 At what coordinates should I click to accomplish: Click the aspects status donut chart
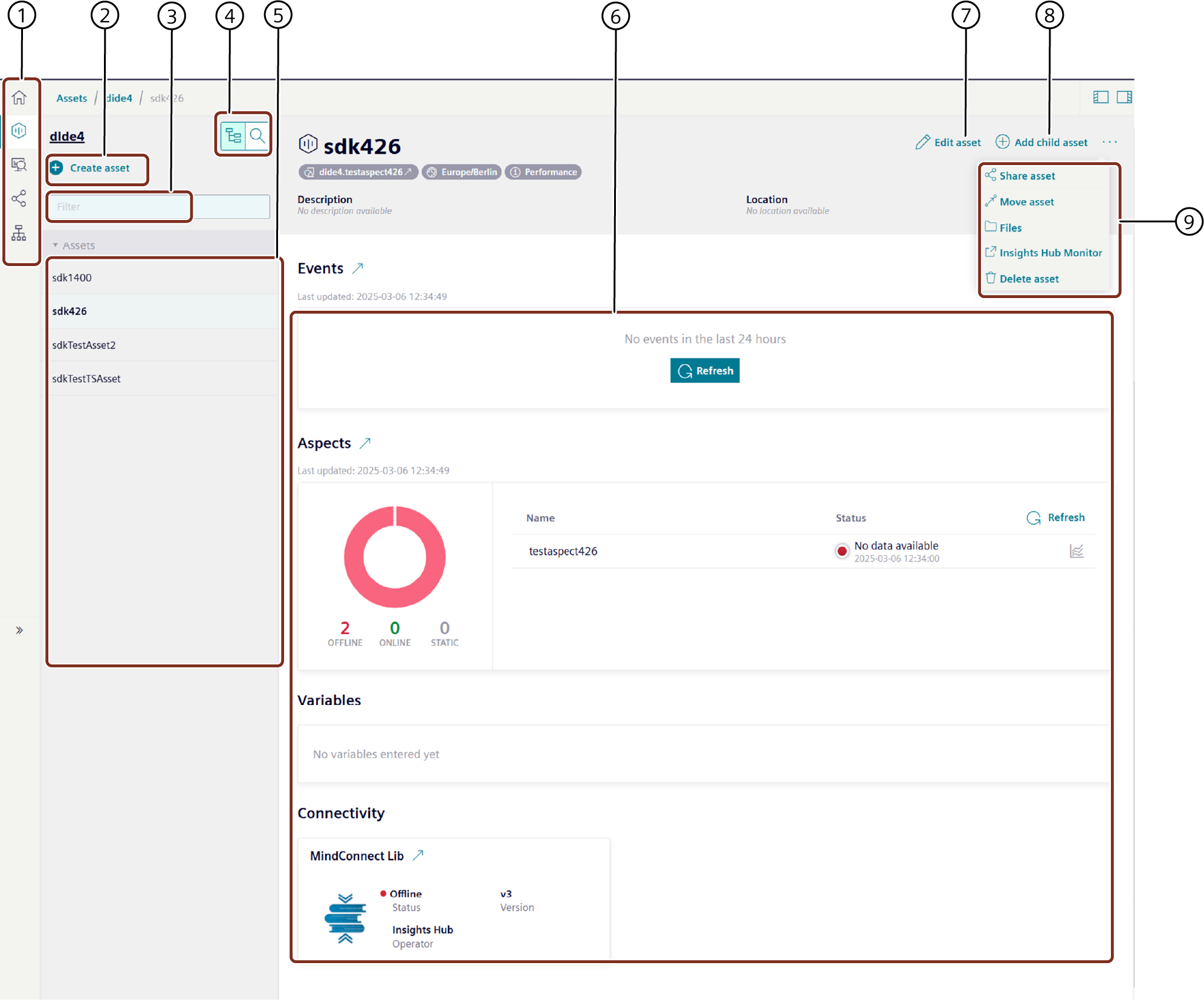tap(395, 557)
